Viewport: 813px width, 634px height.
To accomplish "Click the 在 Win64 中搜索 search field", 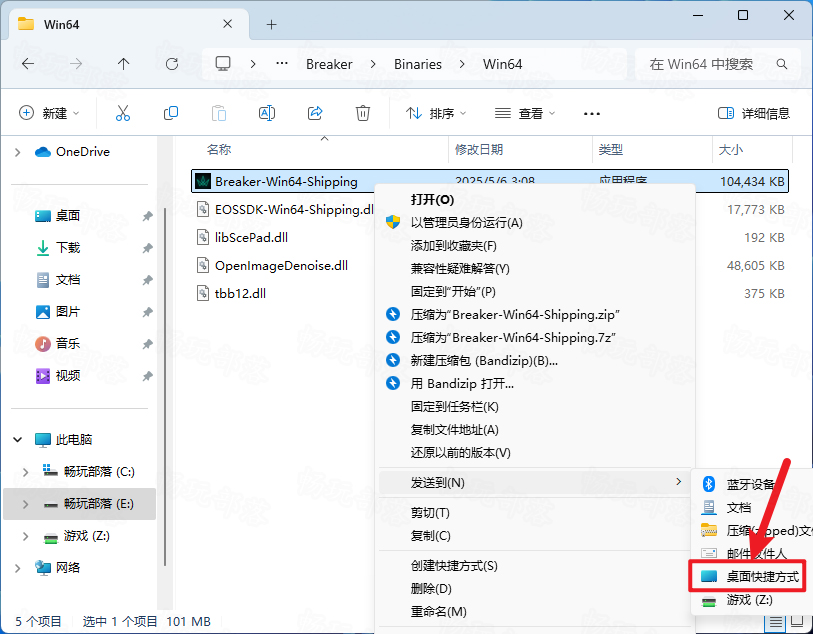I will pyautogui.click(x=718, y=64).
